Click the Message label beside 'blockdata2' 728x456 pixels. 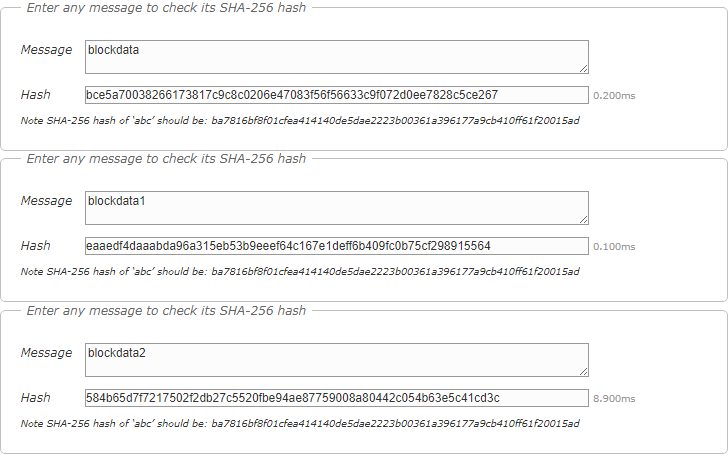tap(46, 352)
